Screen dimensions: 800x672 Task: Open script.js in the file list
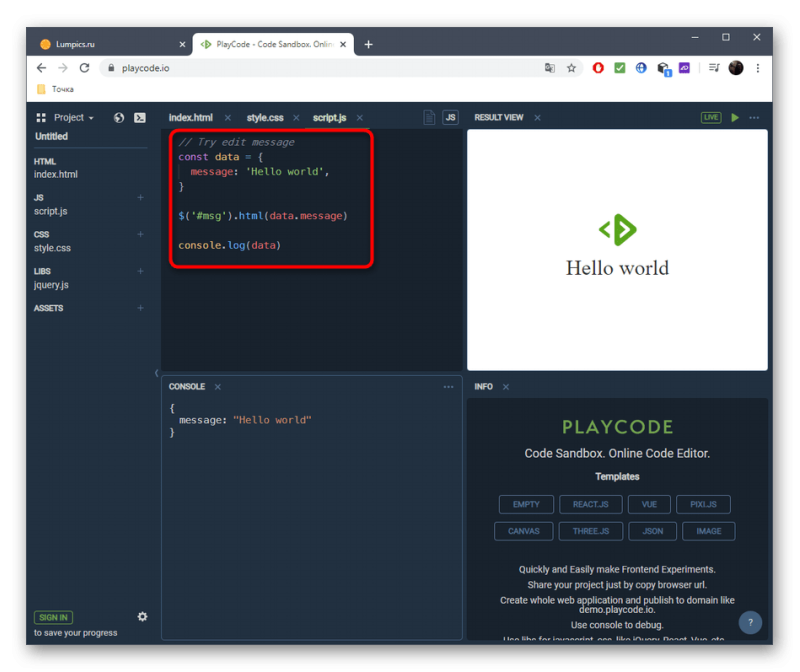pyautogui.click(x=51, y=211)
